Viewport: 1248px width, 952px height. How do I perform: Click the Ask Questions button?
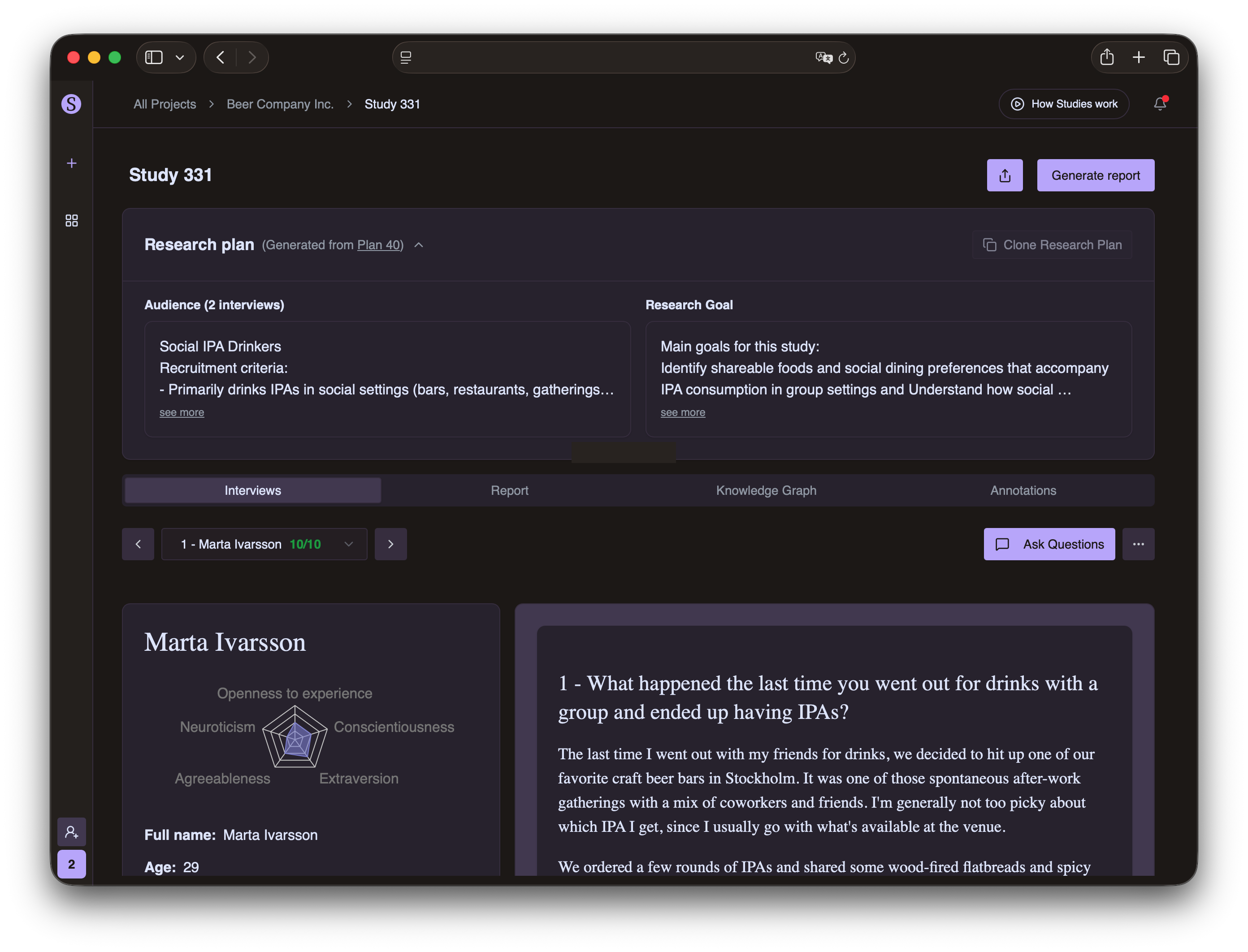coord(1049,544)
